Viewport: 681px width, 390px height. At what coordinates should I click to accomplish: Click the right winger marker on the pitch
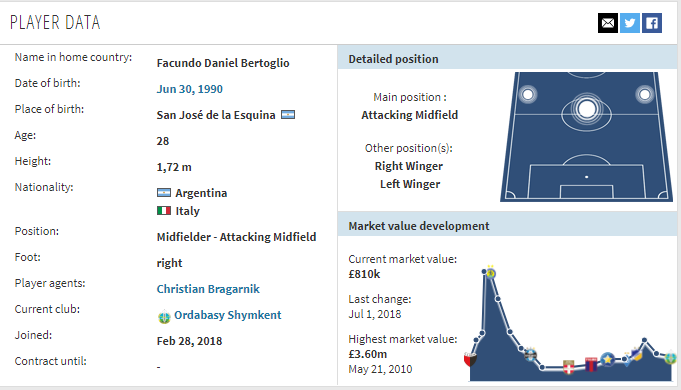tap(645, 94)
